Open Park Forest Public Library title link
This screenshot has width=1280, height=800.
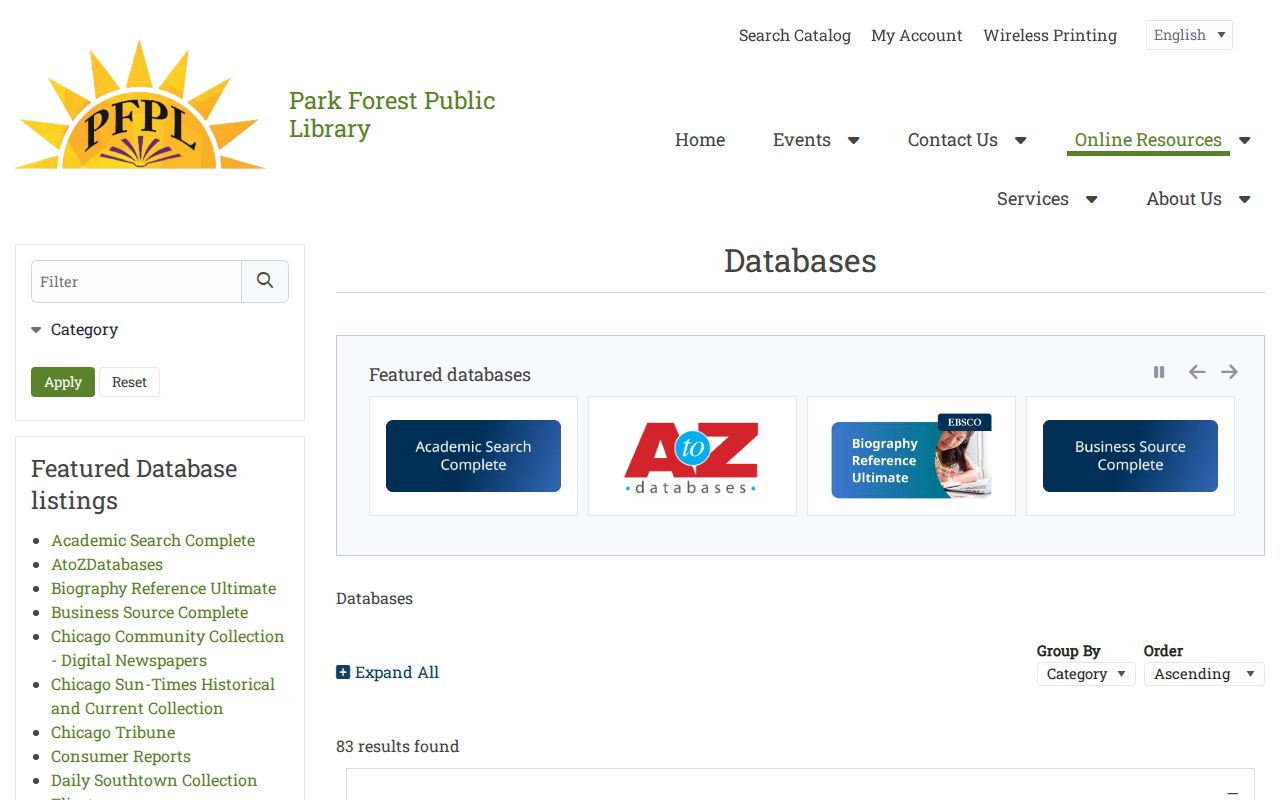point(392,114)
